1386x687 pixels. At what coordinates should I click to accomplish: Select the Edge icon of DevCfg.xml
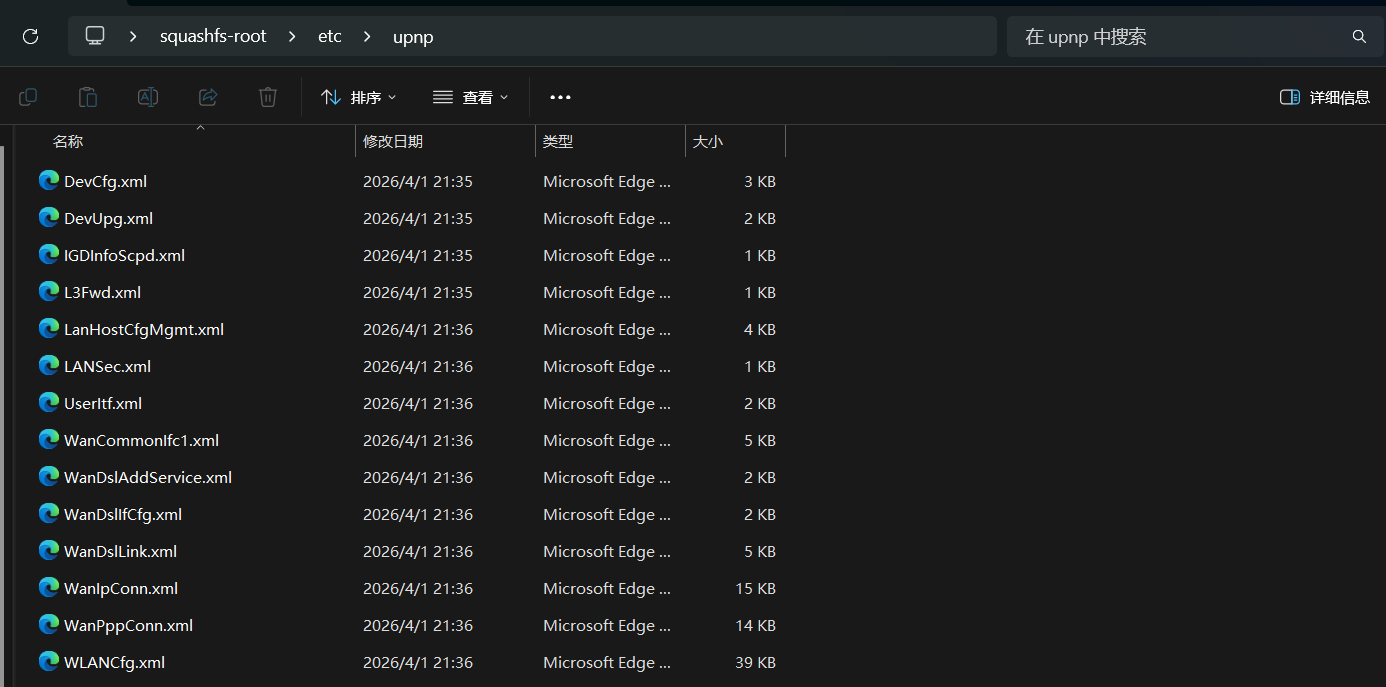[x=49, y=181]
